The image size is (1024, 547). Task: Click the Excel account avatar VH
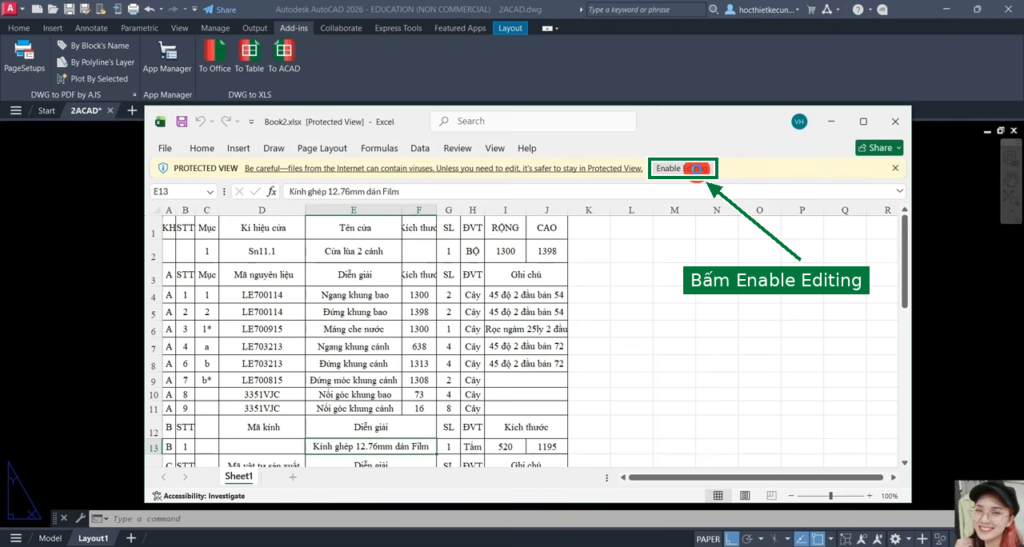click(x=799, y=121)
